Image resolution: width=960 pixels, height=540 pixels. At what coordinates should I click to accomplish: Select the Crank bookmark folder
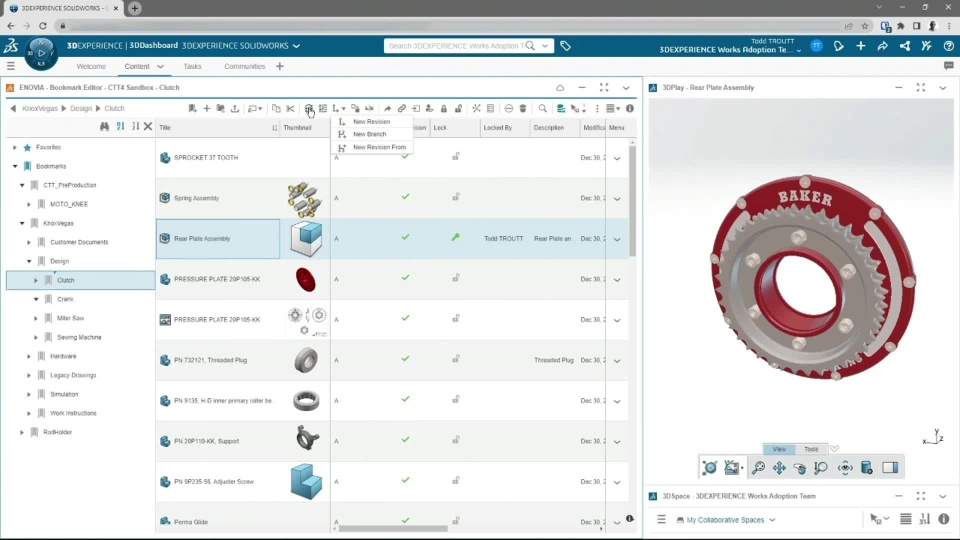pyautogui.click(x=66, y=299)
